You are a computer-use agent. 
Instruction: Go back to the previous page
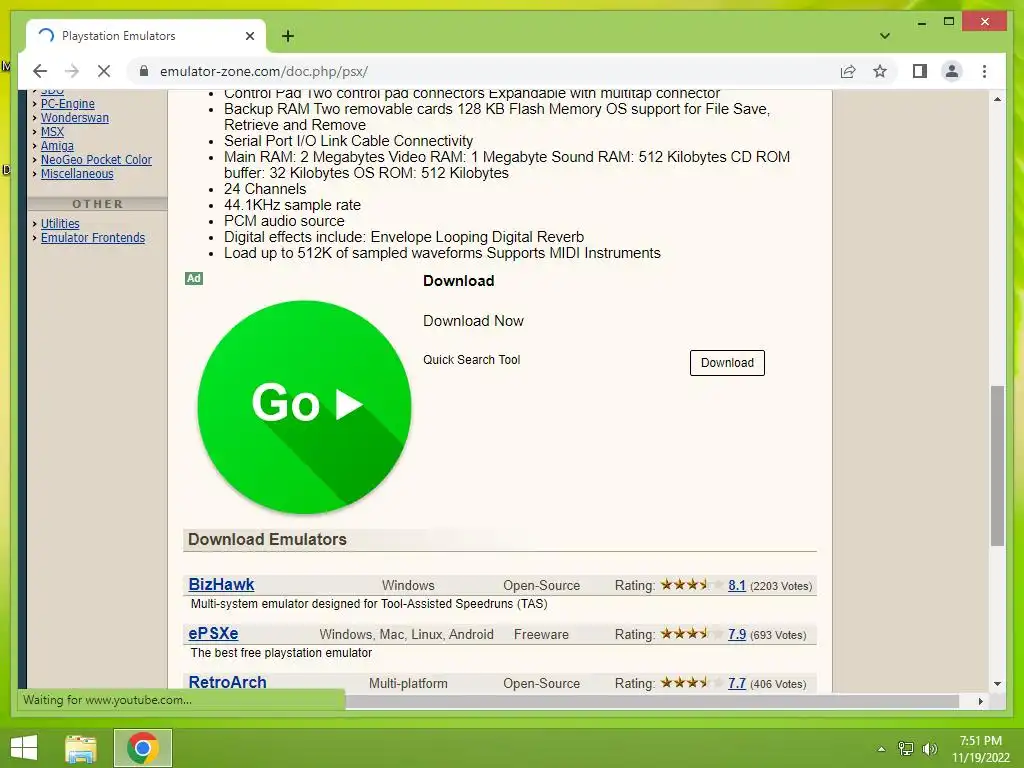(40, 71)
